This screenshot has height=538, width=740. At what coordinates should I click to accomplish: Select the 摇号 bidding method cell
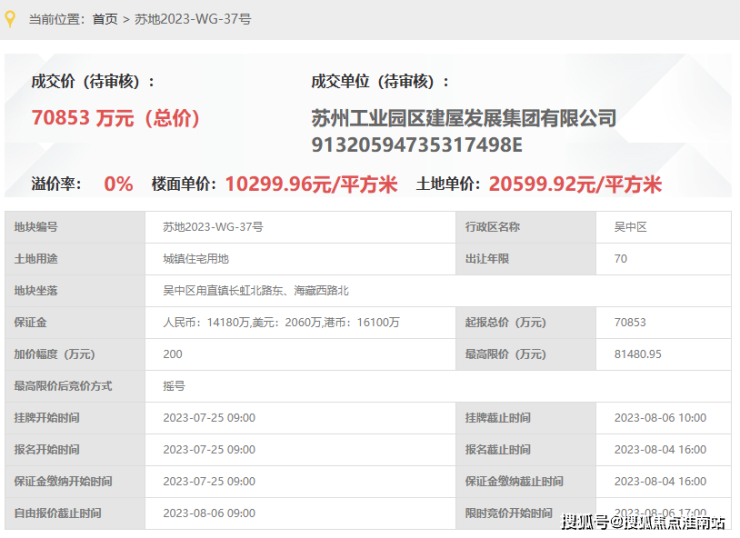(174, 386)
